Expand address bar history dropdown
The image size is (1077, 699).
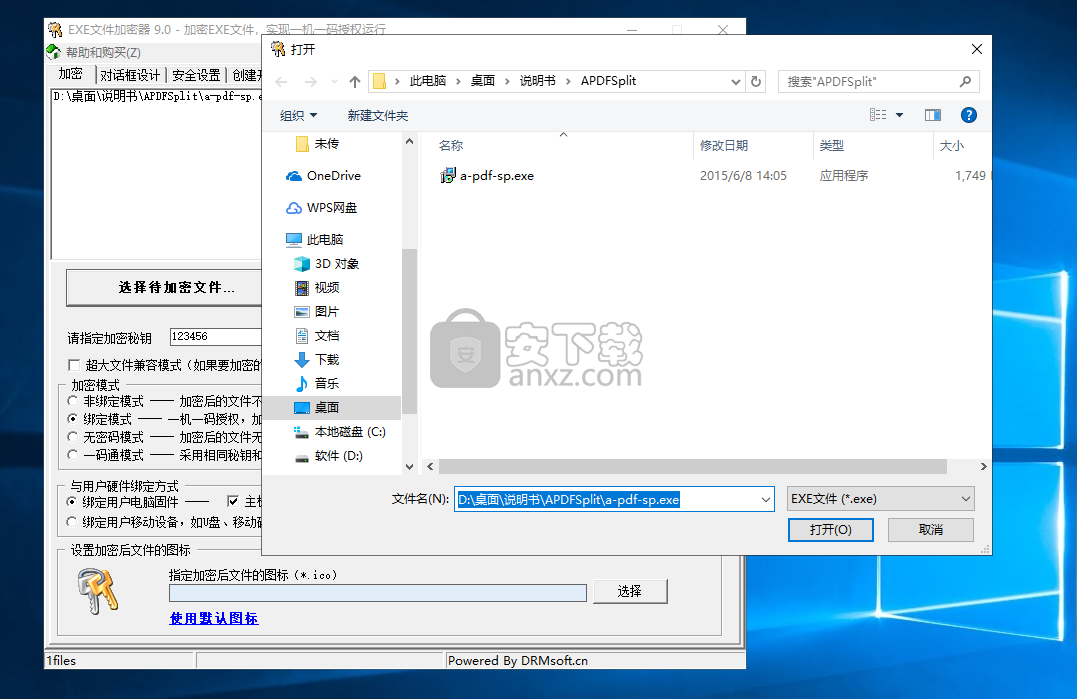pos(736,82)
